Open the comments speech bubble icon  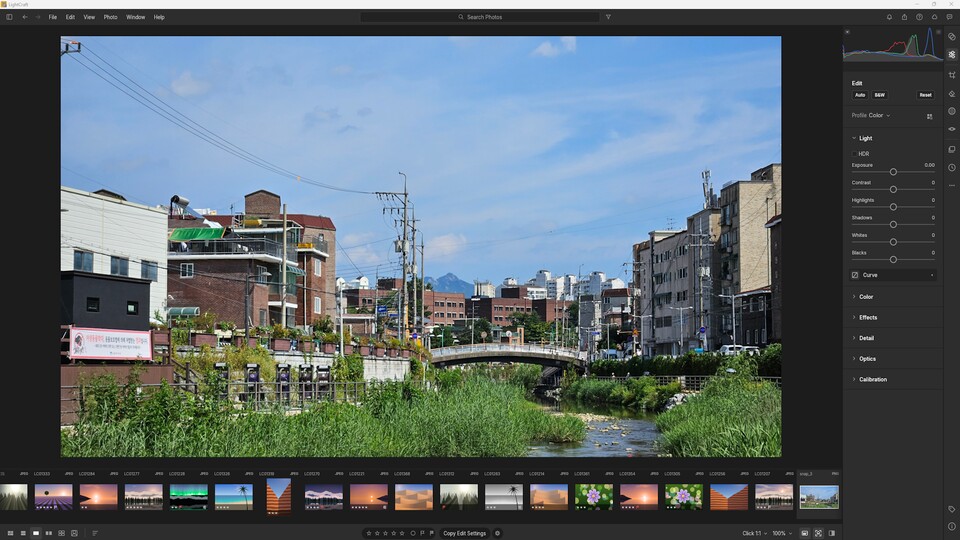[950, 17]
